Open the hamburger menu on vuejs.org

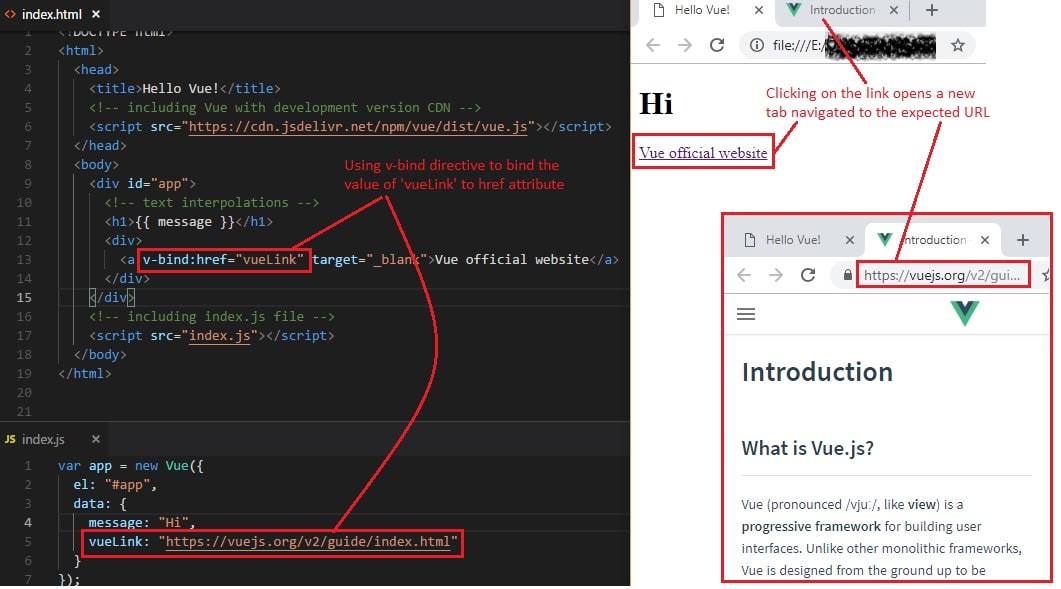(746, 313)
